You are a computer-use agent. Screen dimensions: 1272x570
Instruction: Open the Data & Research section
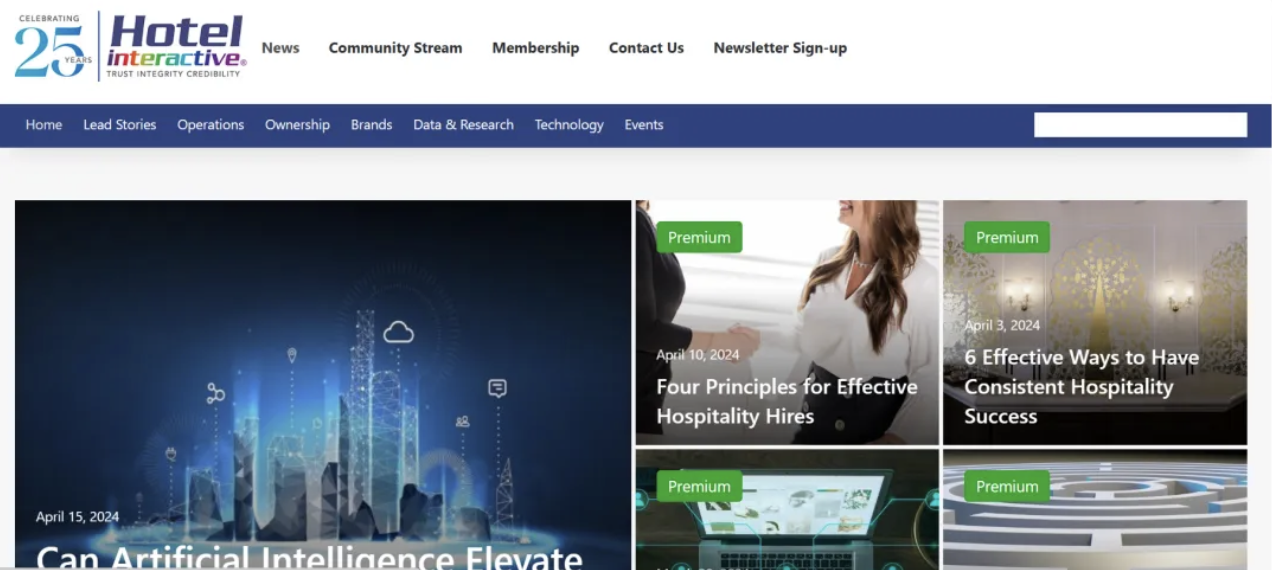click(463, 125)
